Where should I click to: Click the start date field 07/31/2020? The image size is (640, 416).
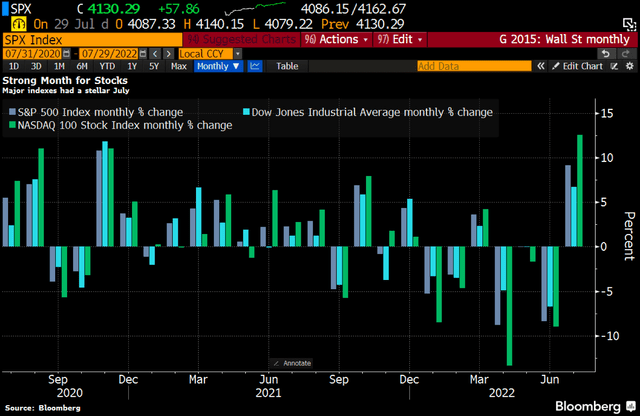32,53
